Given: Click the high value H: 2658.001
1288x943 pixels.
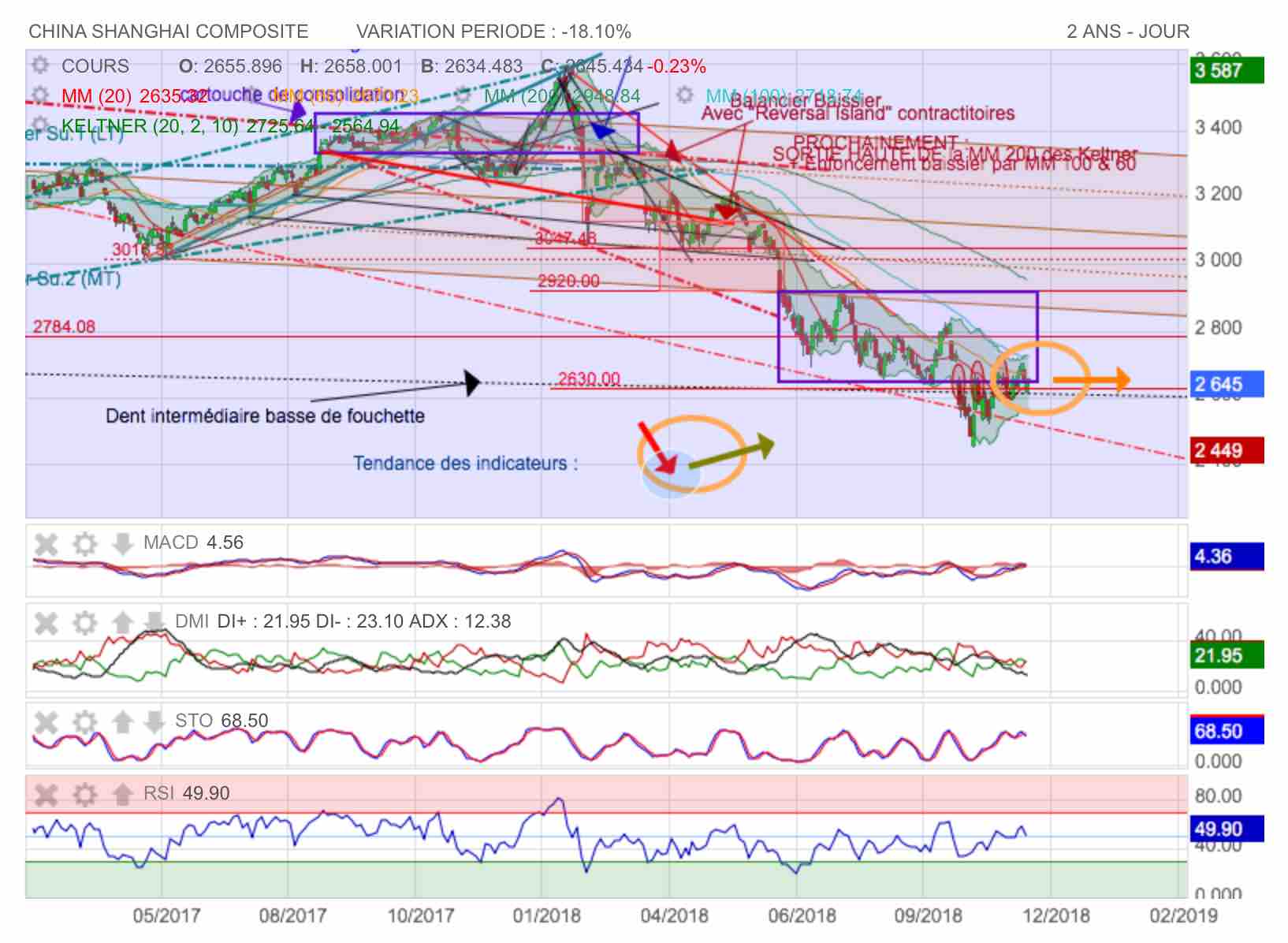Looking at the screenshot, I should coord(351,66).
